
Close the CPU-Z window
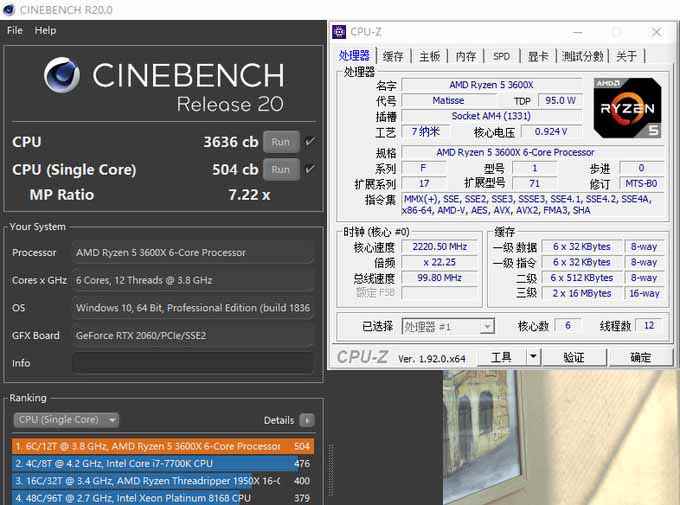click(657, 32)
